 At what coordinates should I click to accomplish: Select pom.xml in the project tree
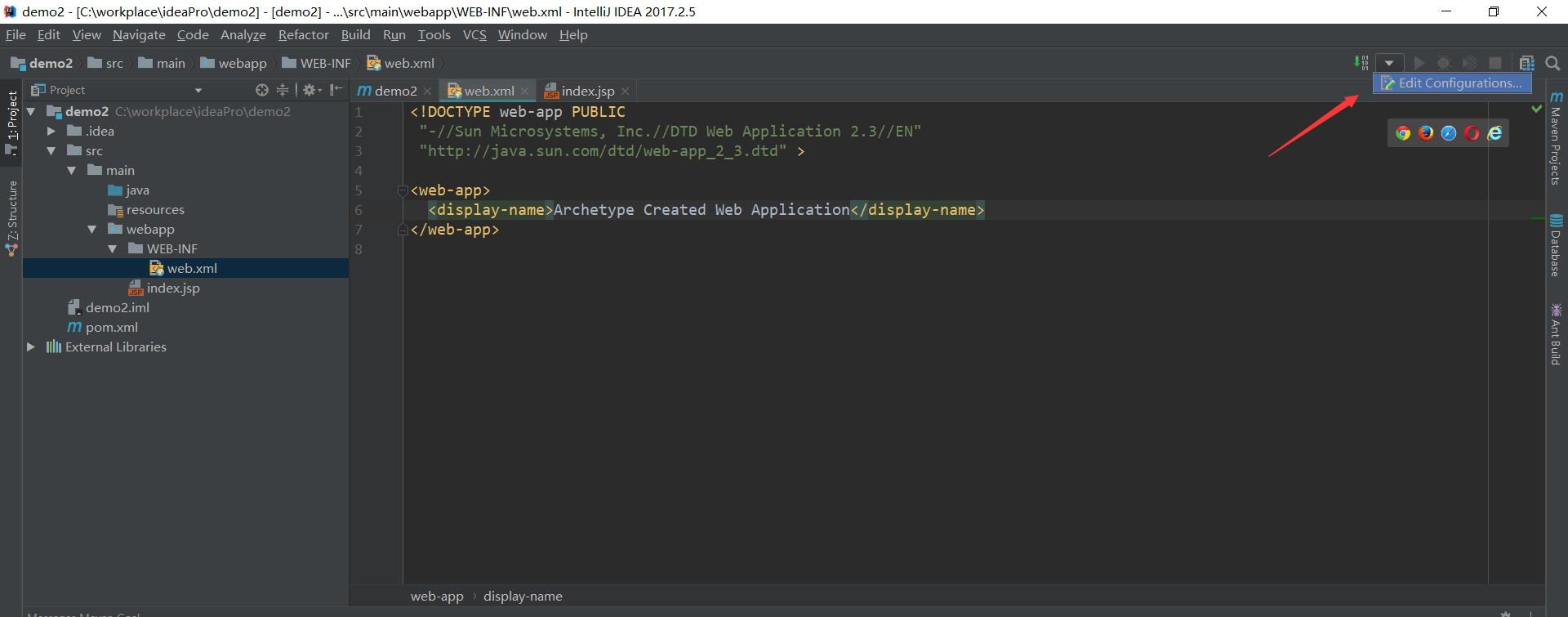click(x=103, y=327)
